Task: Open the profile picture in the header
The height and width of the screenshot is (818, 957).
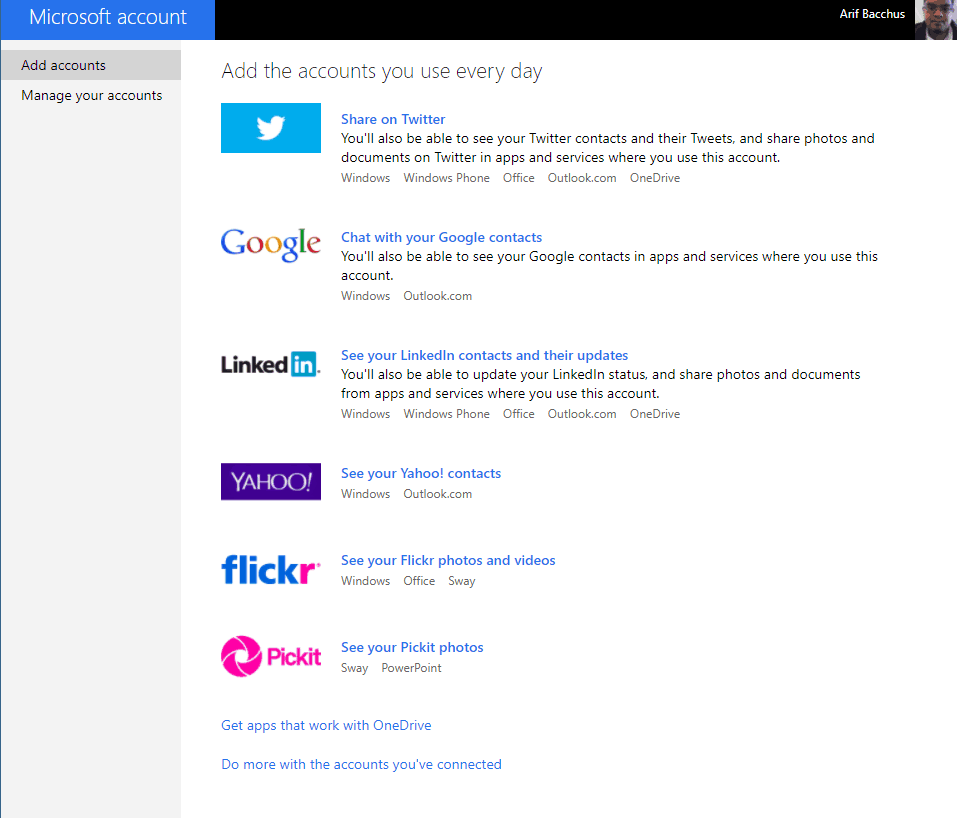Action: pos(936,20)
